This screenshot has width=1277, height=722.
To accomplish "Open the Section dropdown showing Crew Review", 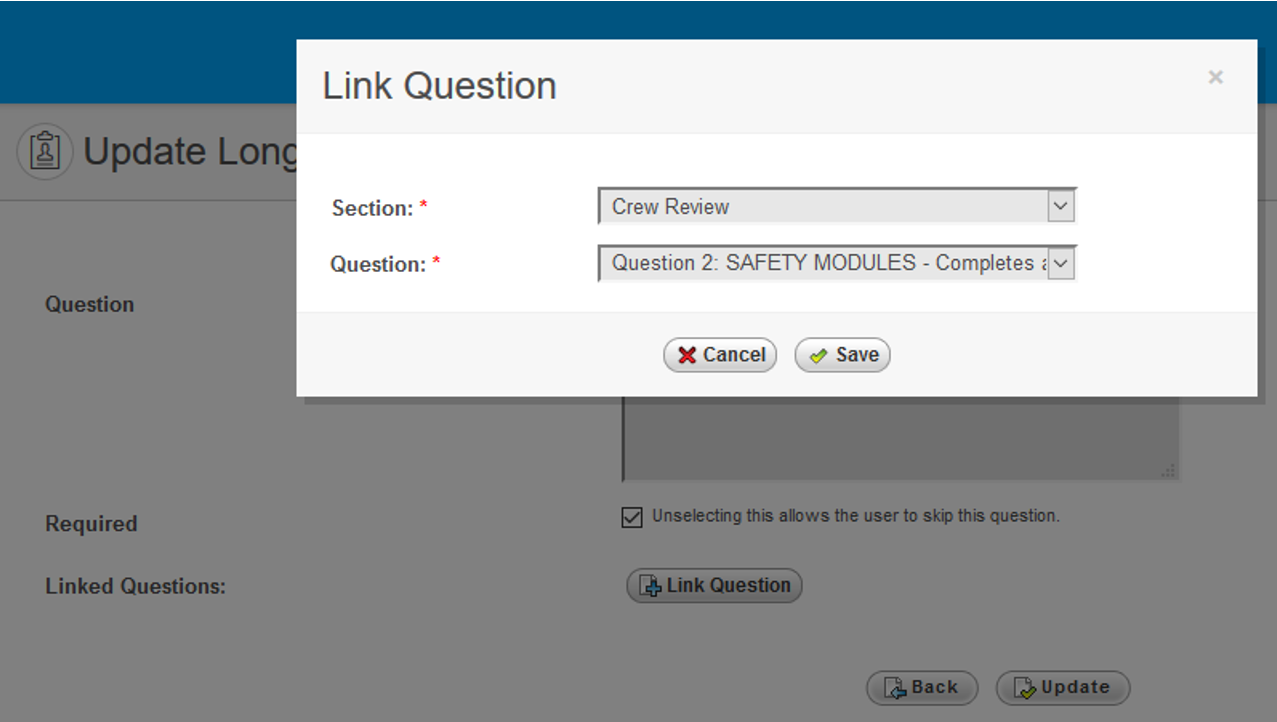I will click(x=822, y=207).
